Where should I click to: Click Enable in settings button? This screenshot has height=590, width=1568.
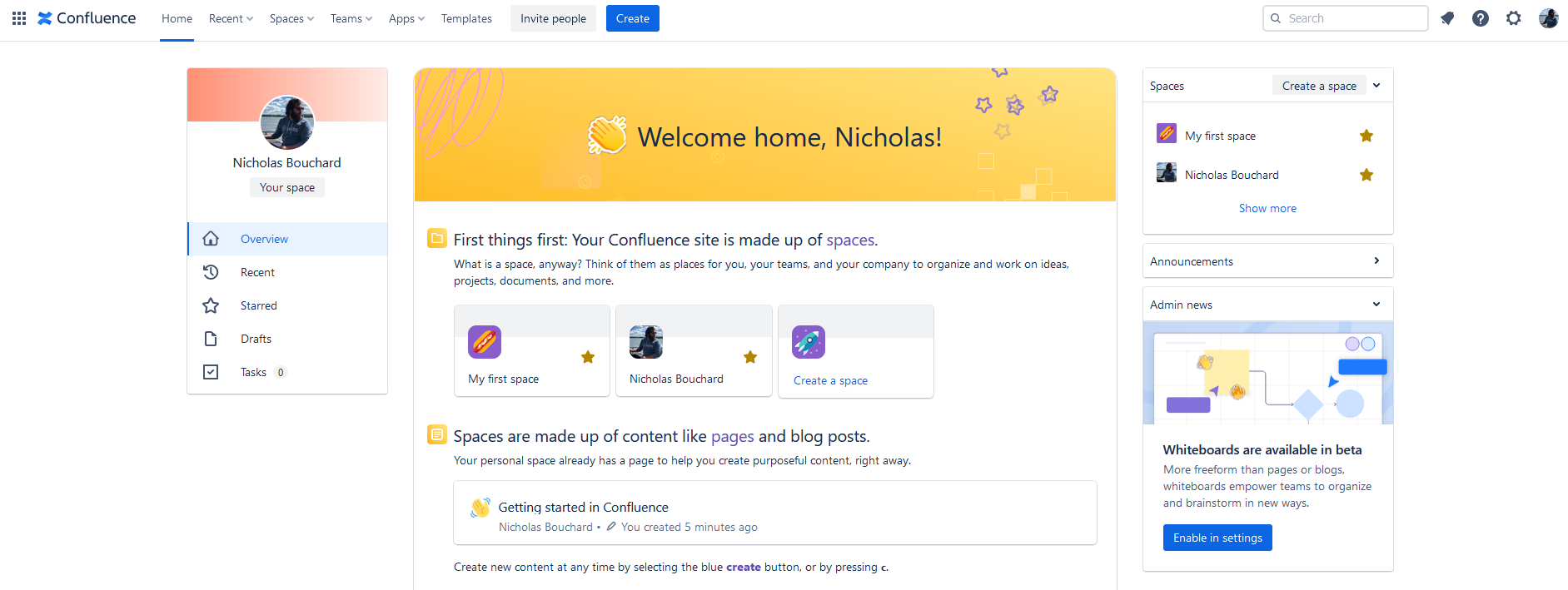tap(1217, 538)
